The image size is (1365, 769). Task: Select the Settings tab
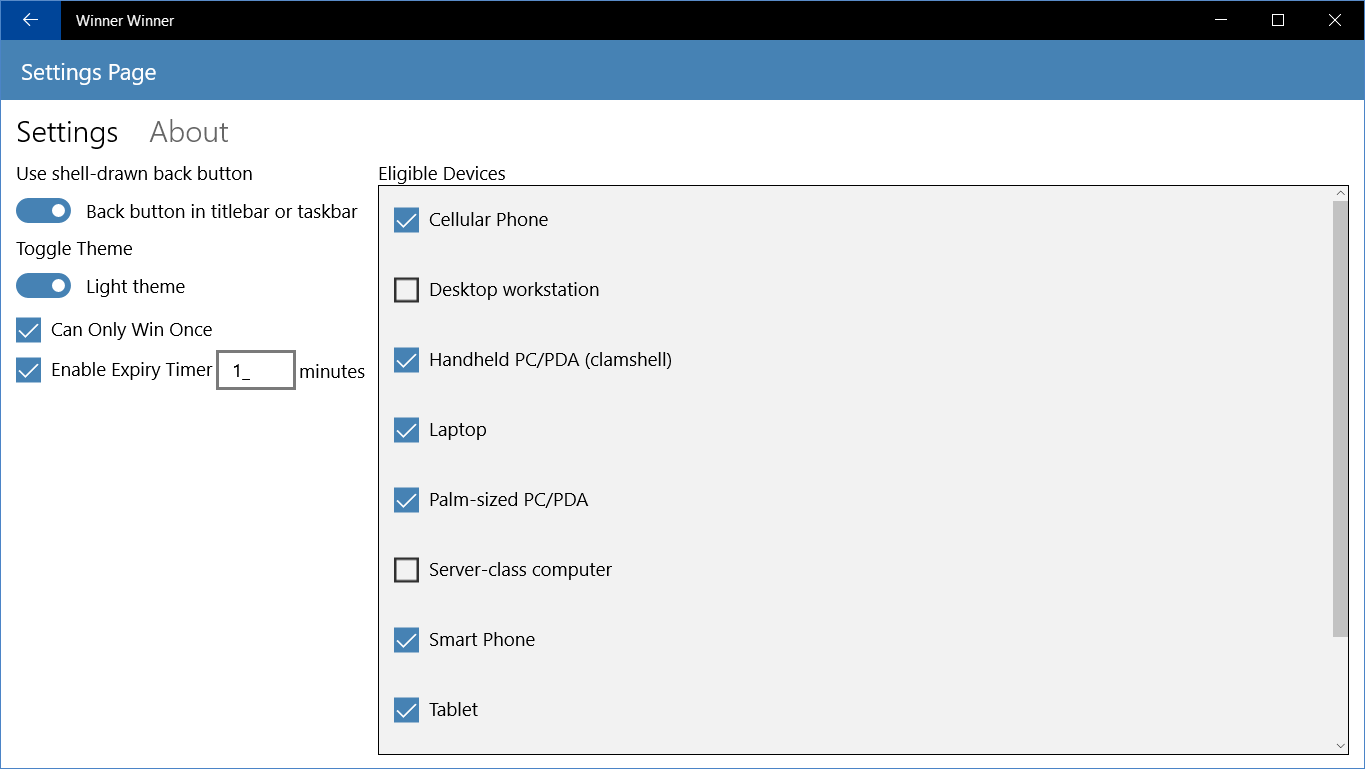(x=67, y=132)
